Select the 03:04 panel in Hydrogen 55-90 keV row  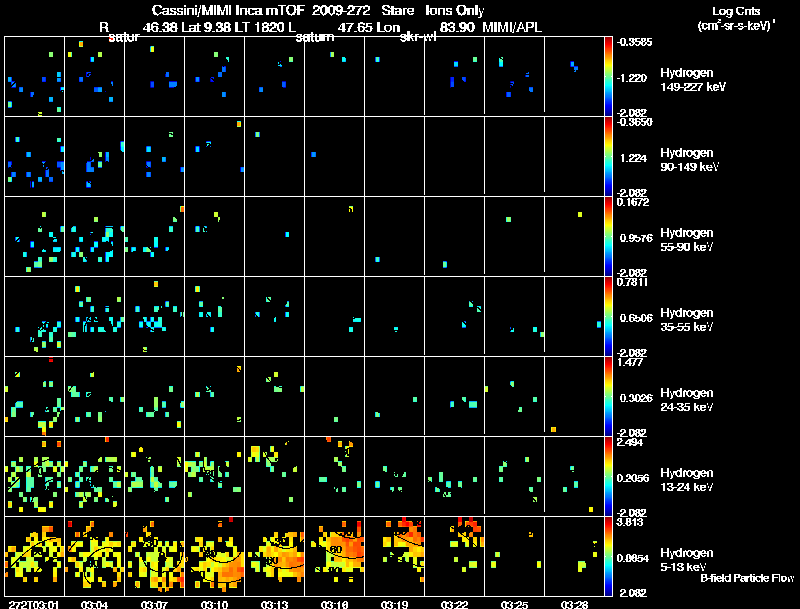click(x=94, y=236)
